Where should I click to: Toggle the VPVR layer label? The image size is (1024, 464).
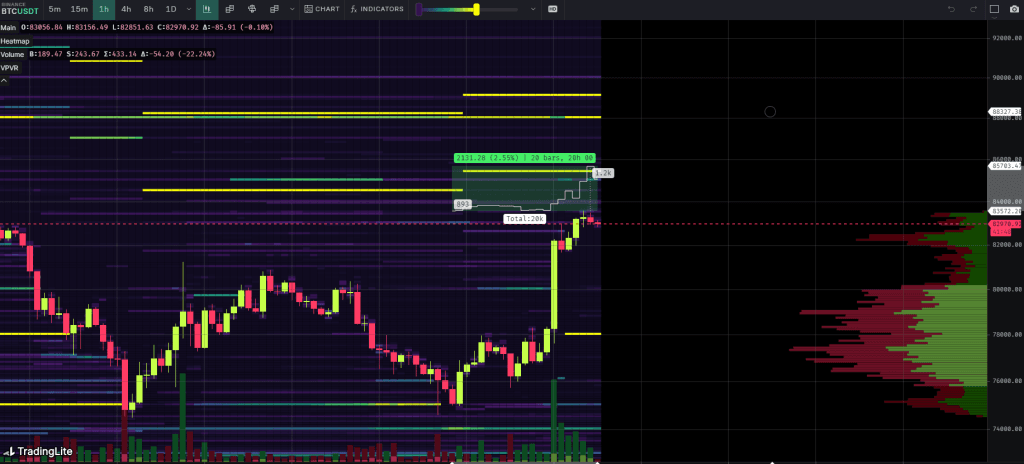point(10,66)
